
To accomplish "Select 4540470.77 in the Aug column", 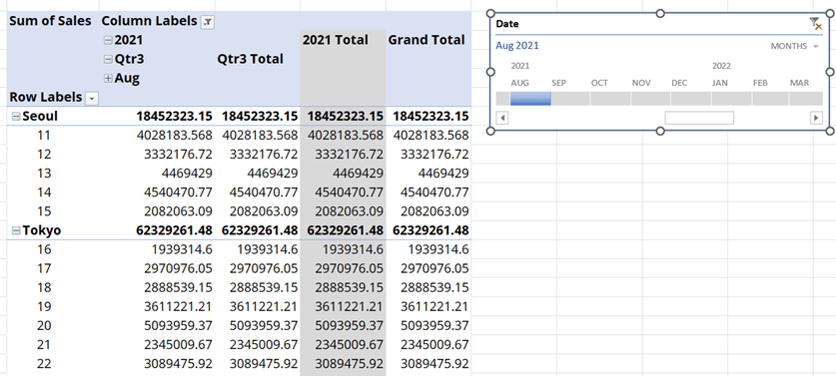I will click(x=178, y=193).
